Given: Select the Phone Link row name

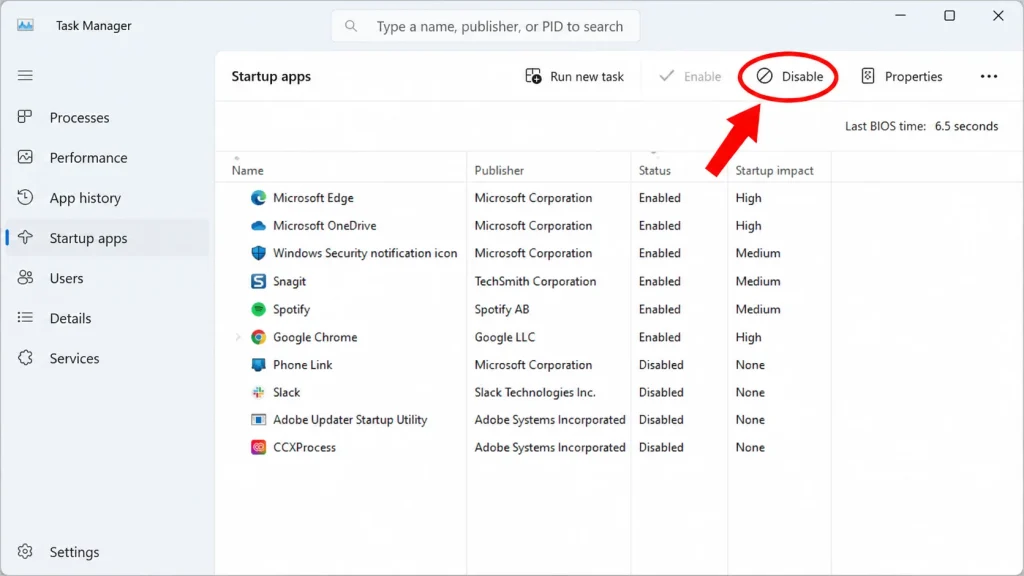Looking at the screenshot, I should tap(302, 364).
